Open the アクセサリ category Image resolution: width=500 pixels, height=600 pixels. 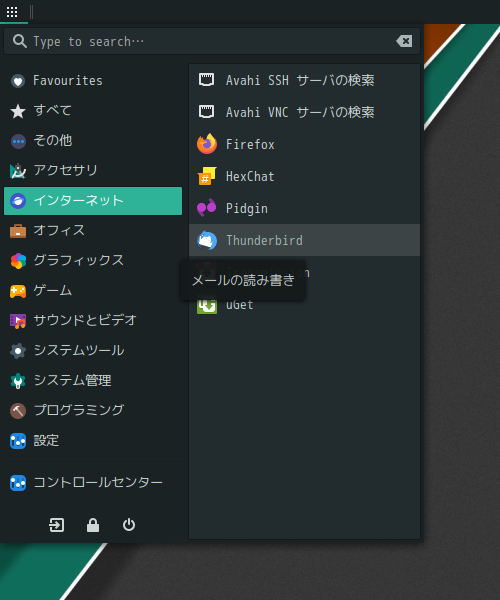tap(93, 171)
